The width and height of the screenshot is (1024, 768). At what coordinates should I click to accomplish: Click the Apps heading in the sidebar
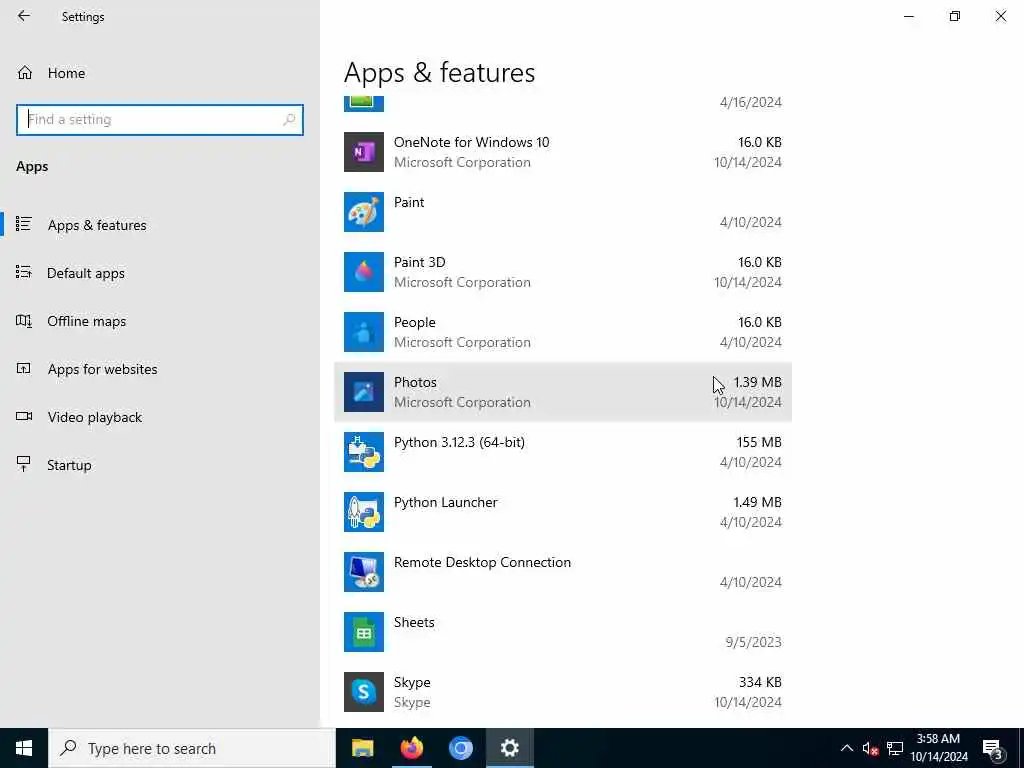pos(32,167)
